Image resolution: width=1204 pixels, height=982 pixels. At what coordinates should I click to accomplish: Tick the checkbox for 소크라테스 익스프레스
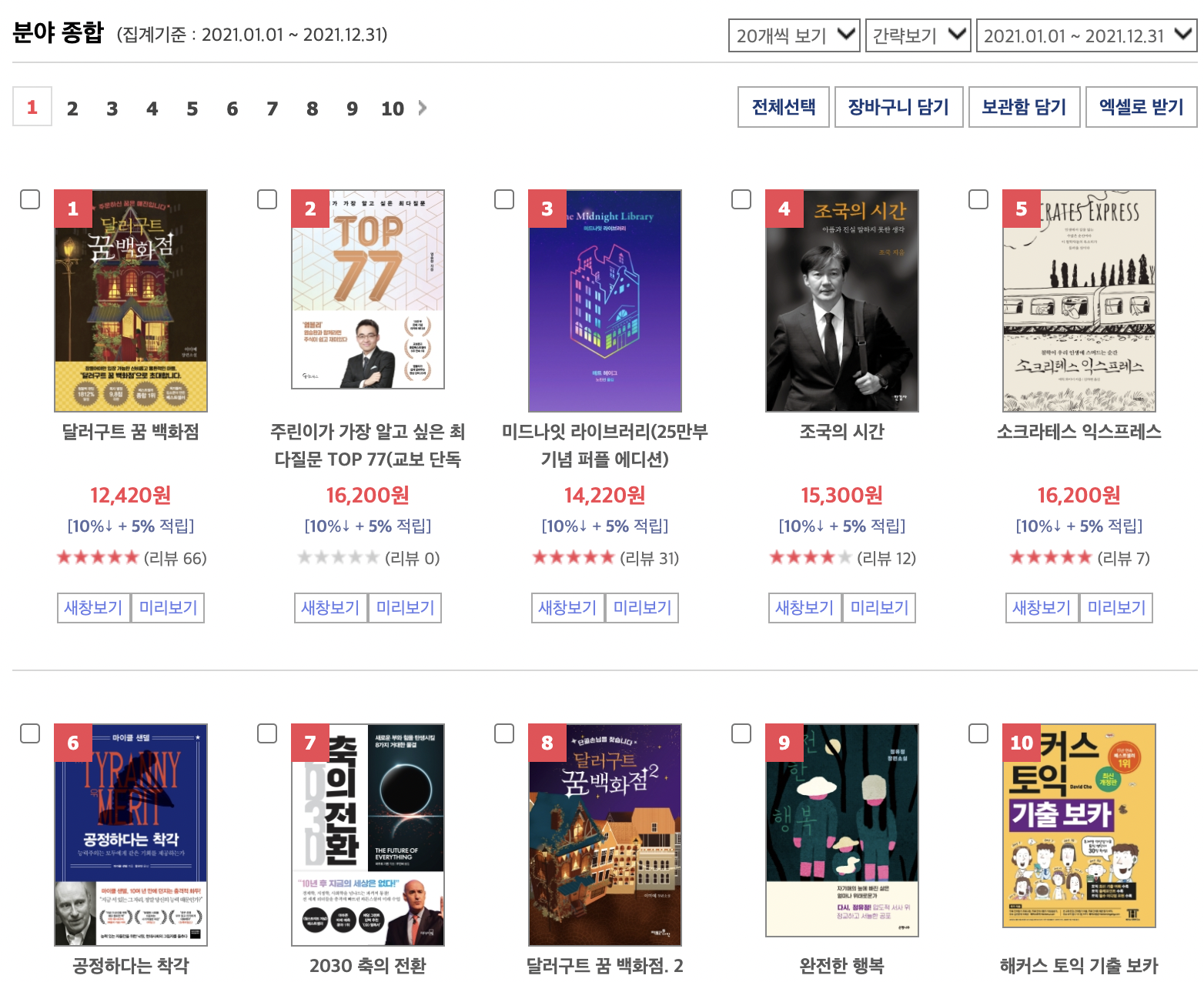point(978,199)
